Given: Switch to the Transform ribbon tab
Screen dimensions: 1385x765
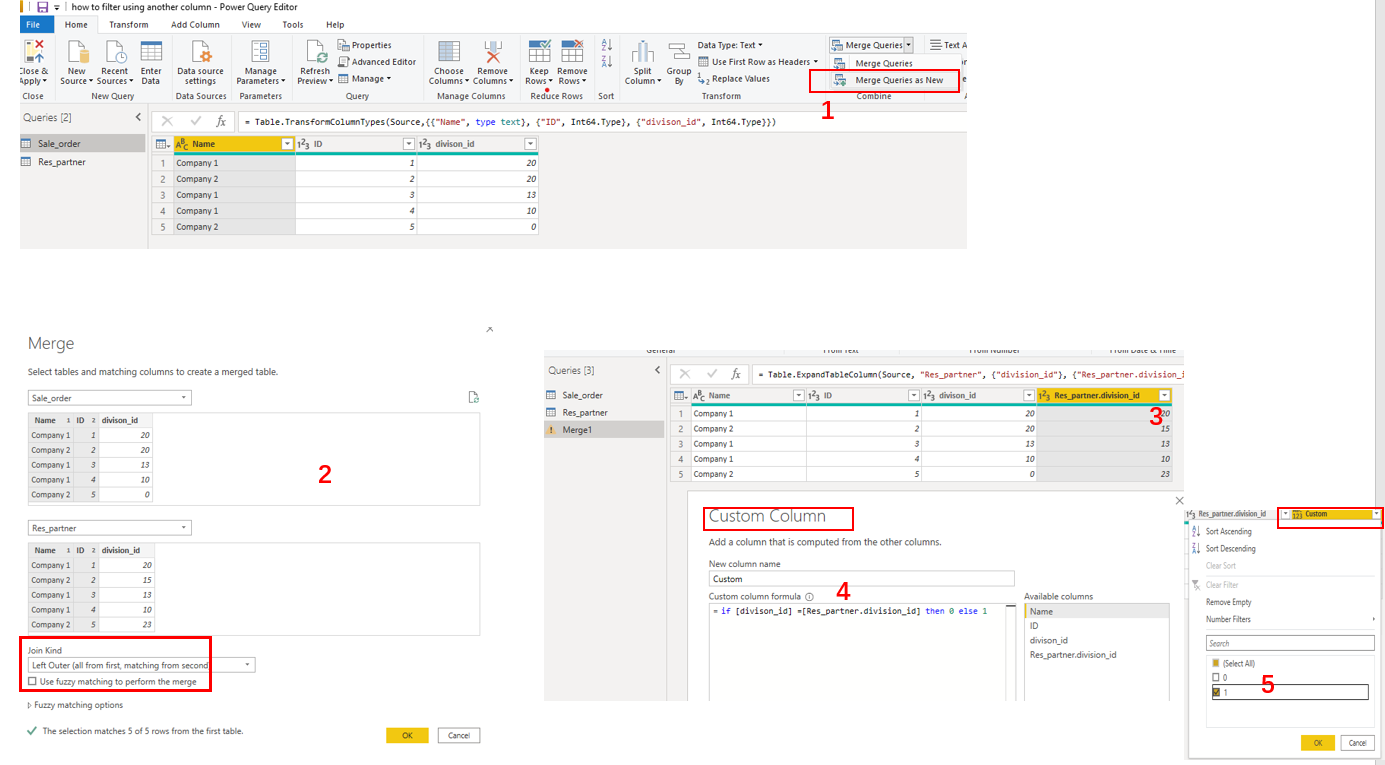Looking at the screenshot, I should (129, 25).
